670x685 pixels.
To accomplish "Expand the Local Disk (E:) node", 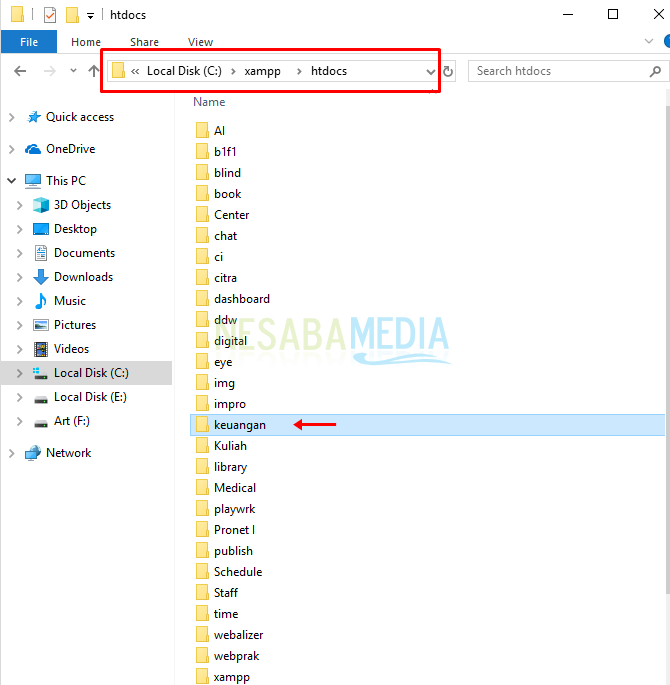I will tap(19, 397).
